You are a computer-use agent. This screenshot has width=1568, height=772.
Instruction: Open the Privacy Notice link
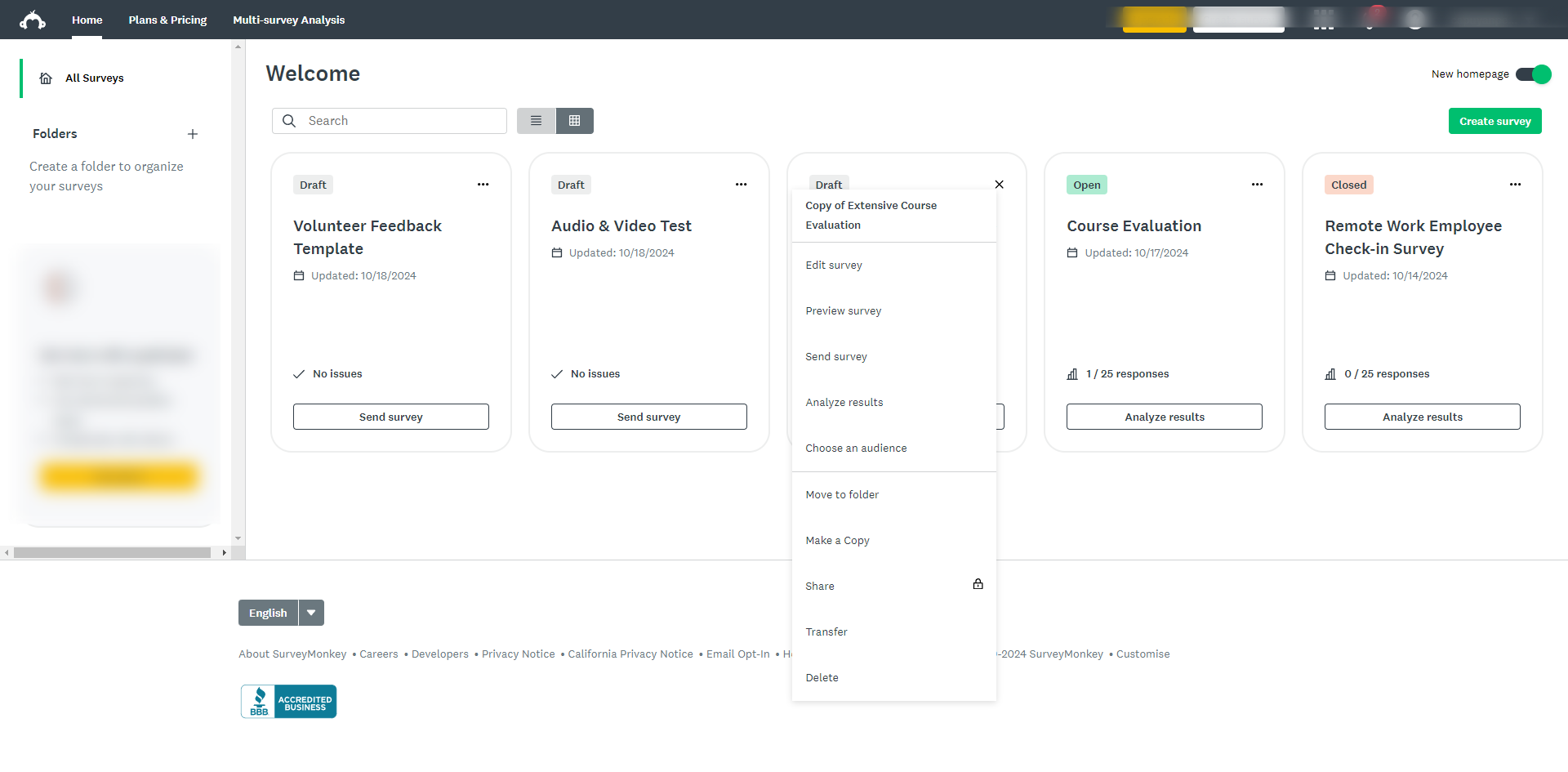coord(519,654)
